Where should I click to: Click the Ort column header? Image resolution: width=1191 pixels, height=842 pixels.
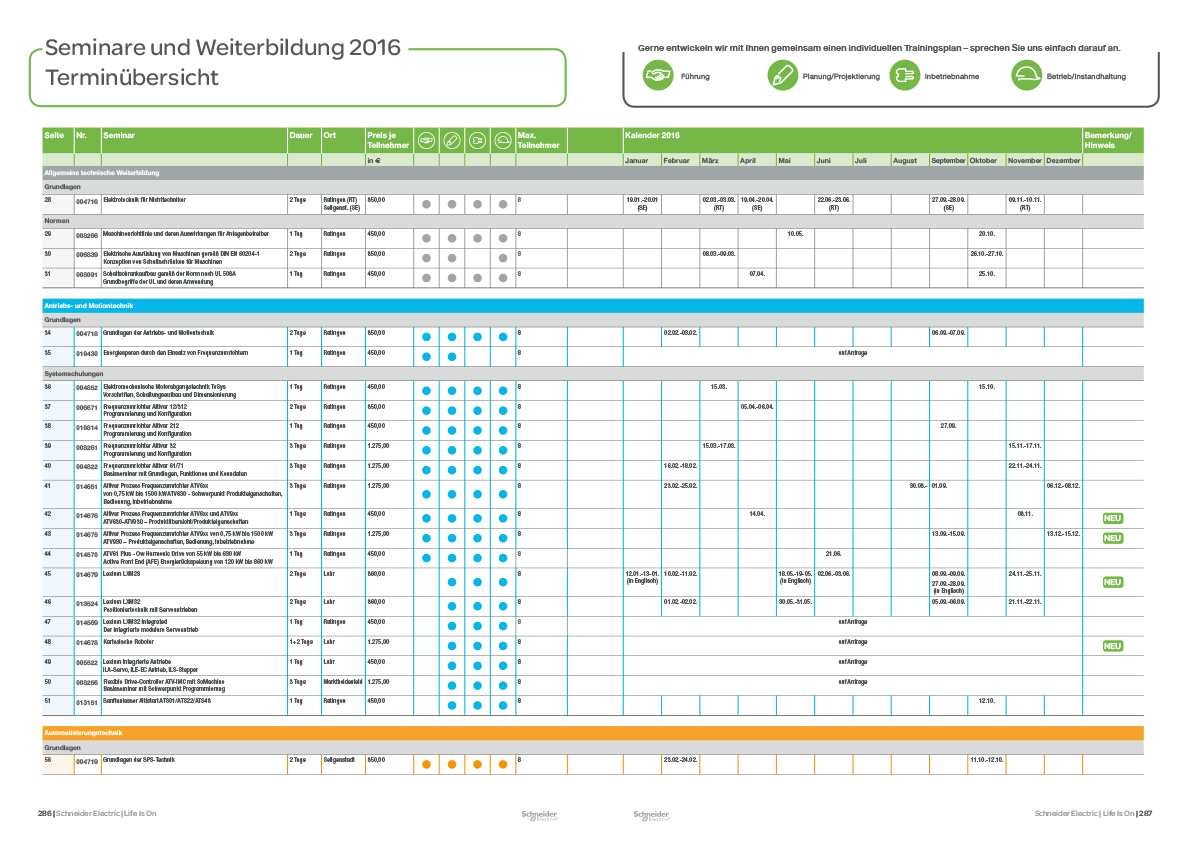[330, 135]
